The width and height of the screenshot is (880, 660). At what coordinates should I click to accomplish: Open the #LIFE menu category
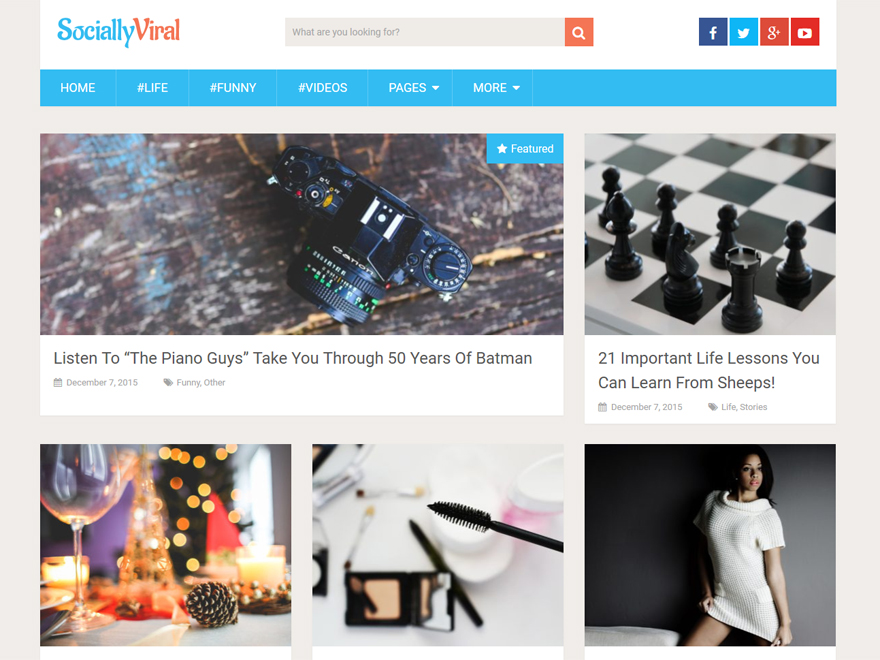pyautogui.click(x=153, y=88)
